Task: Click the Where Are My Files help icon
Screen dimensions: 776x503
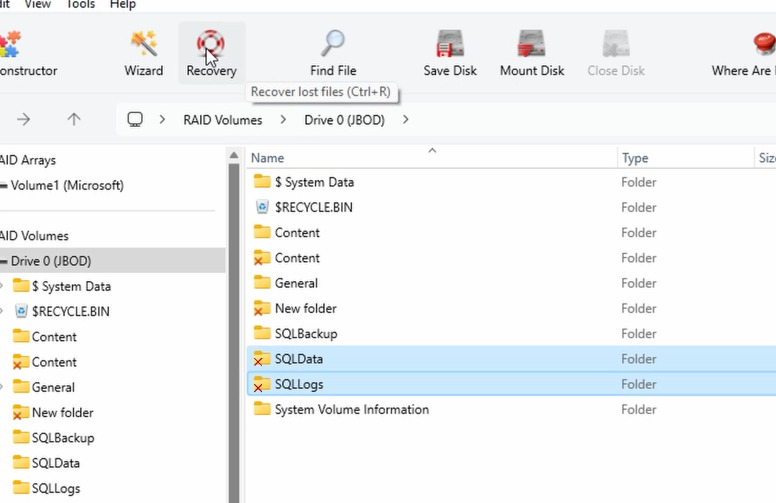Action: 764,44
